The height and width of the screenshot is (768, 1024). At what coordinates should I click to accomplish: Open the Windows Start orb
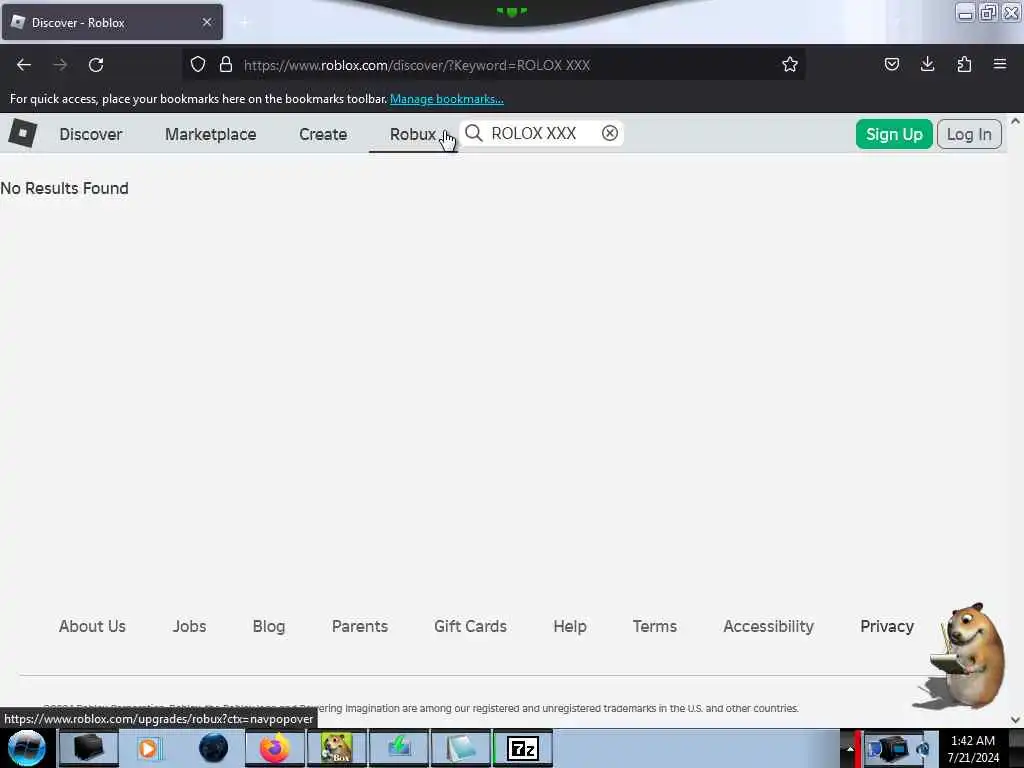(27, 748)
